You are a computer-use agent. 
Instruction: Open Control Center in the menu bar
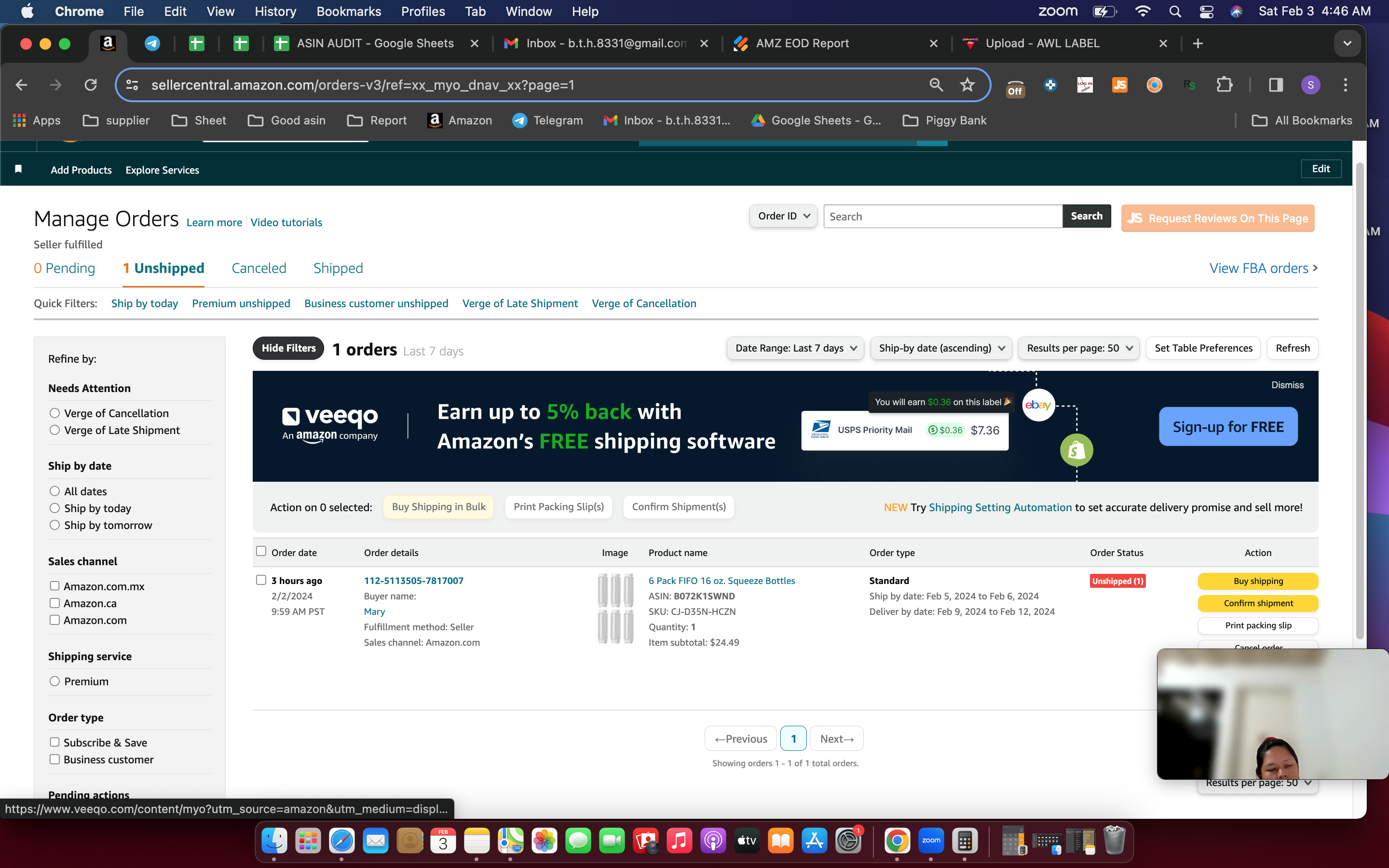coord(1206,12)
